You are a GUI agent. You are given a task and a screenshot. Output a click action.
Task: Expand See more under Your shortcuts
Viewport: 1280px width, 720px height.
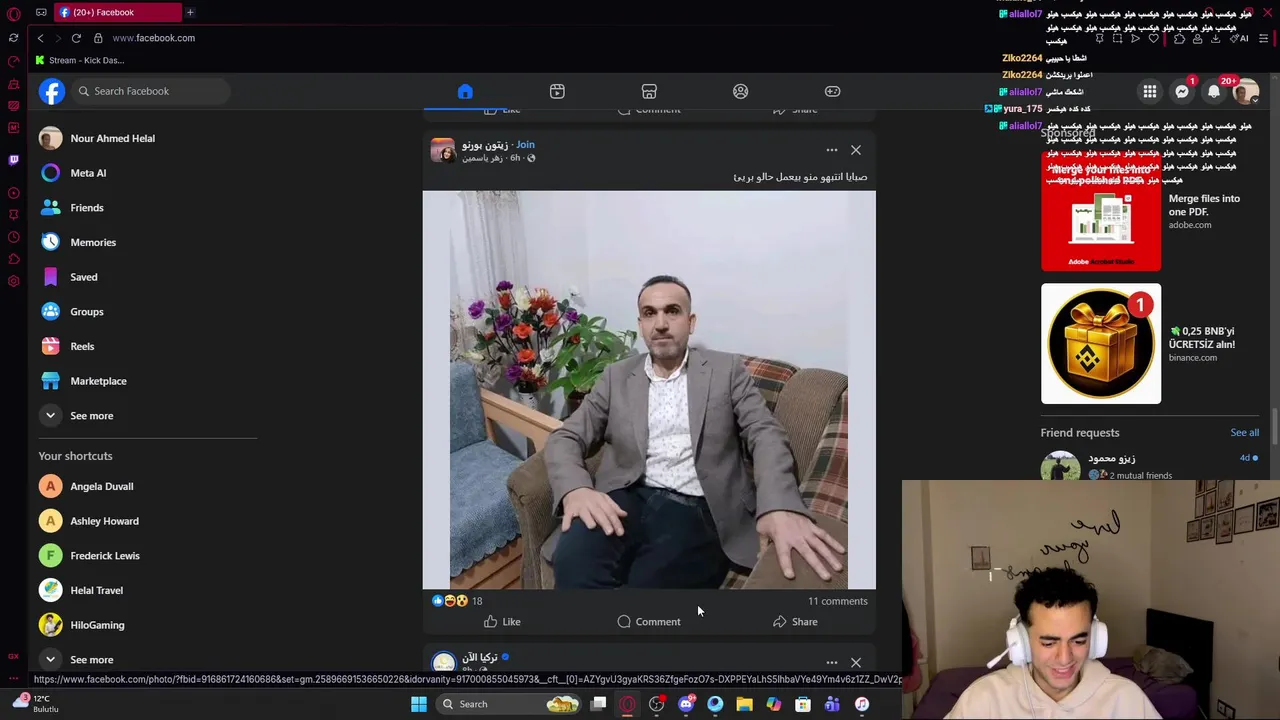pos(147,660)
